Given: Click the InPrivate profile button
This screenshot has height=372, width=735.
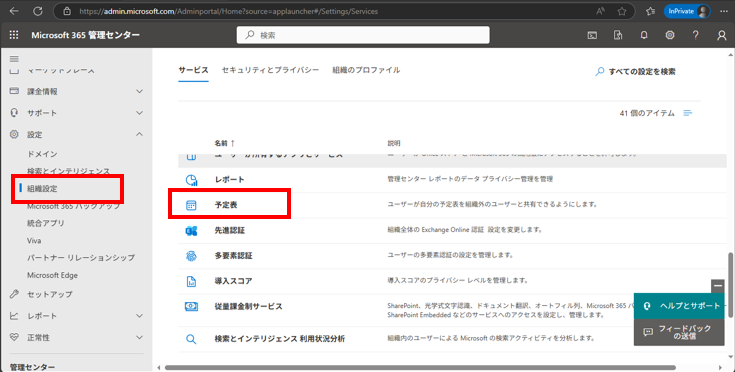Looking at the screenshot, I should click(x=687, y=11).
